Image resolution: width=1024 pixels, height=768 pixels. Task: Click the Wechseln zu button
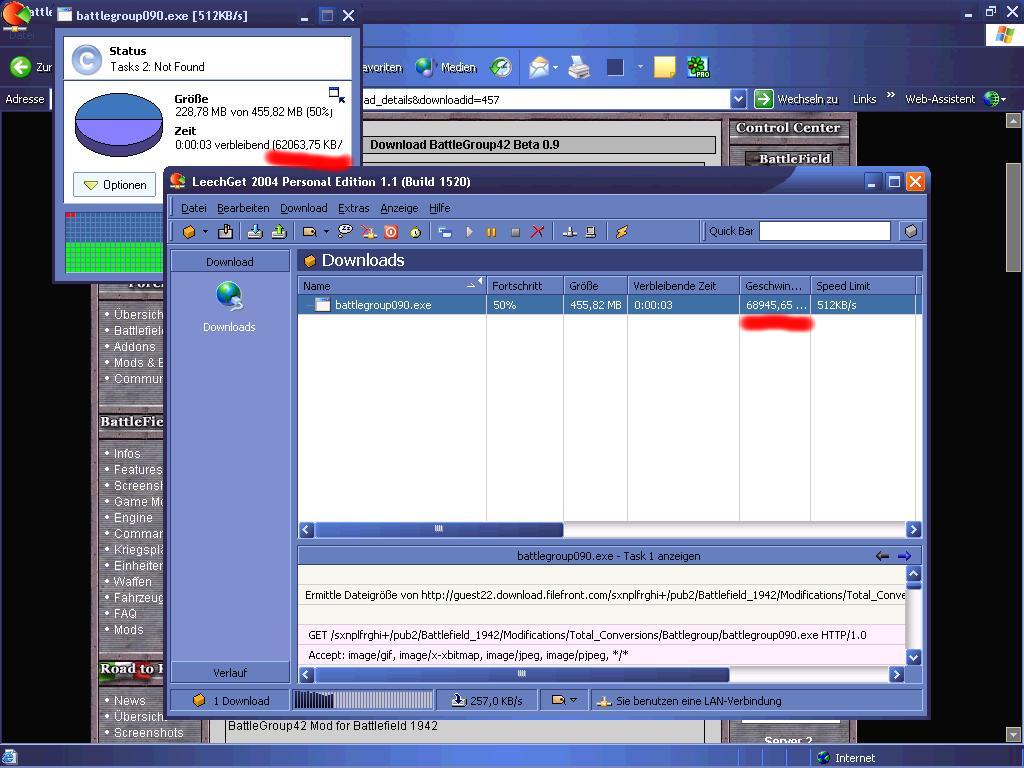point(796,99)
